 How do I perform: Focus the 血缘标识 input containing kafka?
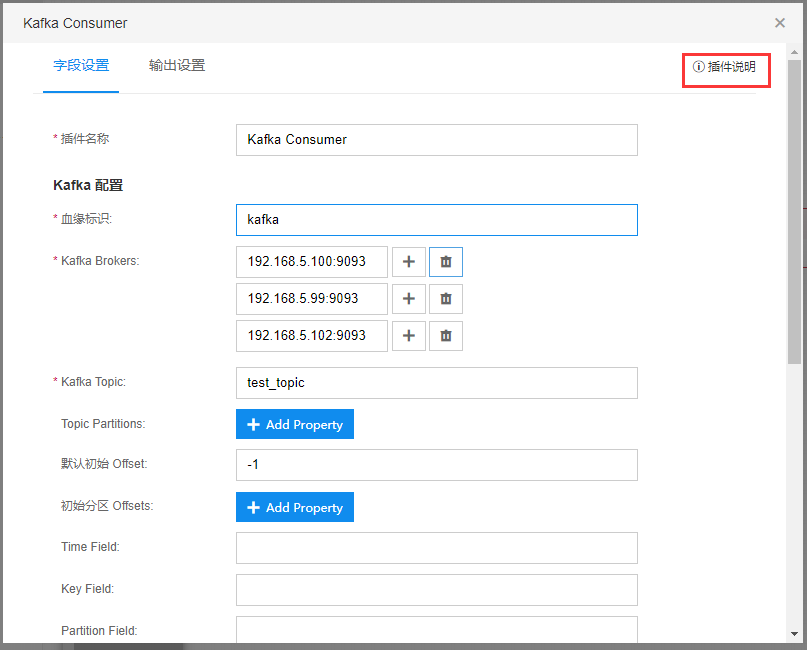[437, 220]
